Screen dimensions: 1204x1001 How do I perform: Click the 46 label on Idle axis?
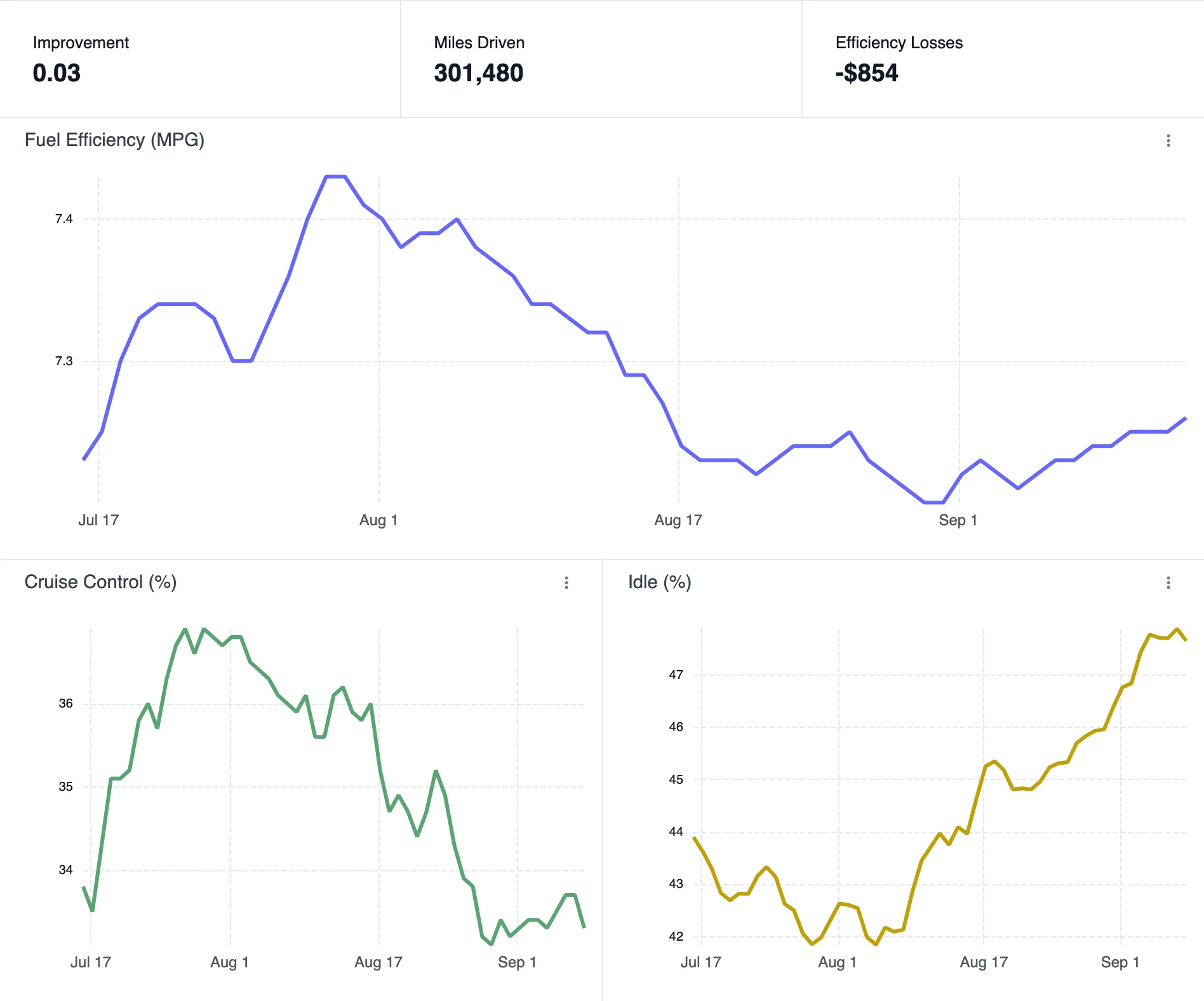[676, 727]
